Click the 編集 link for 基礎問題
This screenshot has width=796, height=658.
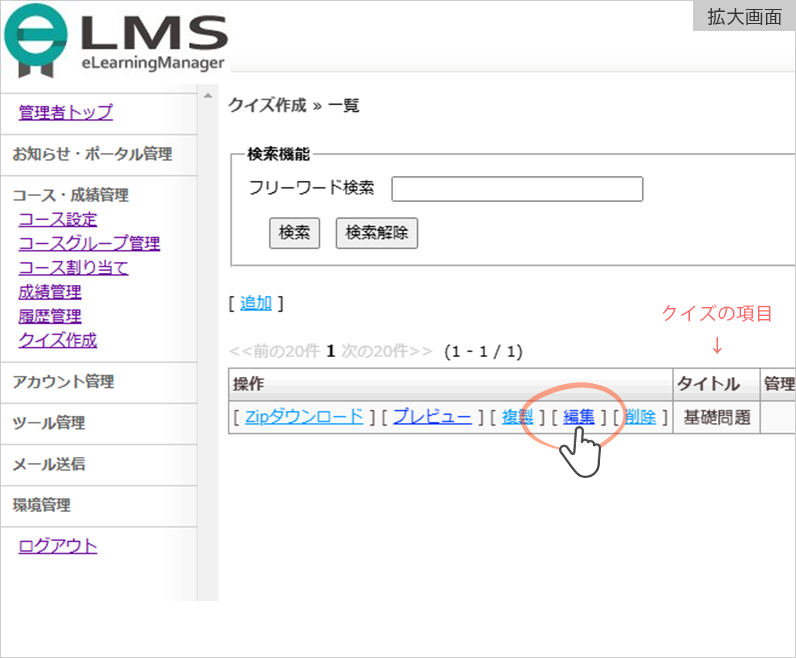coord(579,417)
